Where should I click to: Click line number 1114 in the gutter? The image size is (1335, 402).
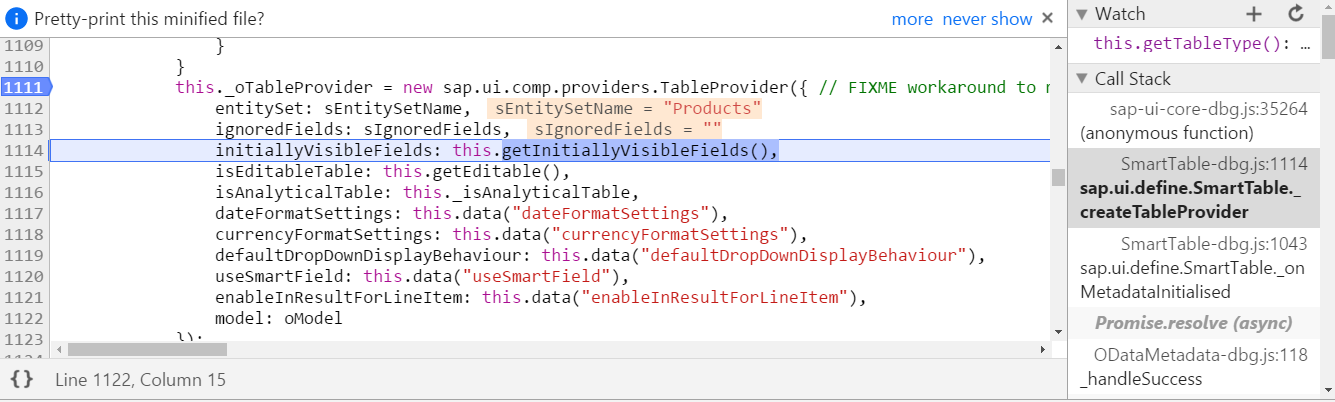click(22, 150)
